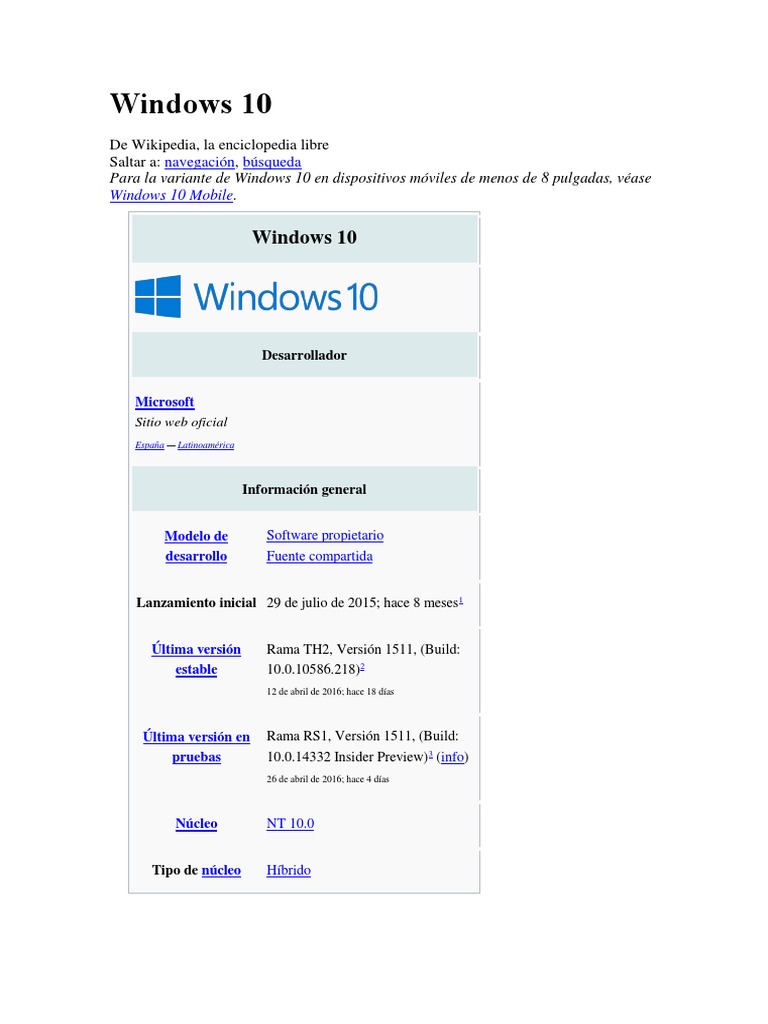Click the Rama RS1, Versión 1511 text
The height and width of the screenshot is (1024, 768).
(x=340, y=736)
